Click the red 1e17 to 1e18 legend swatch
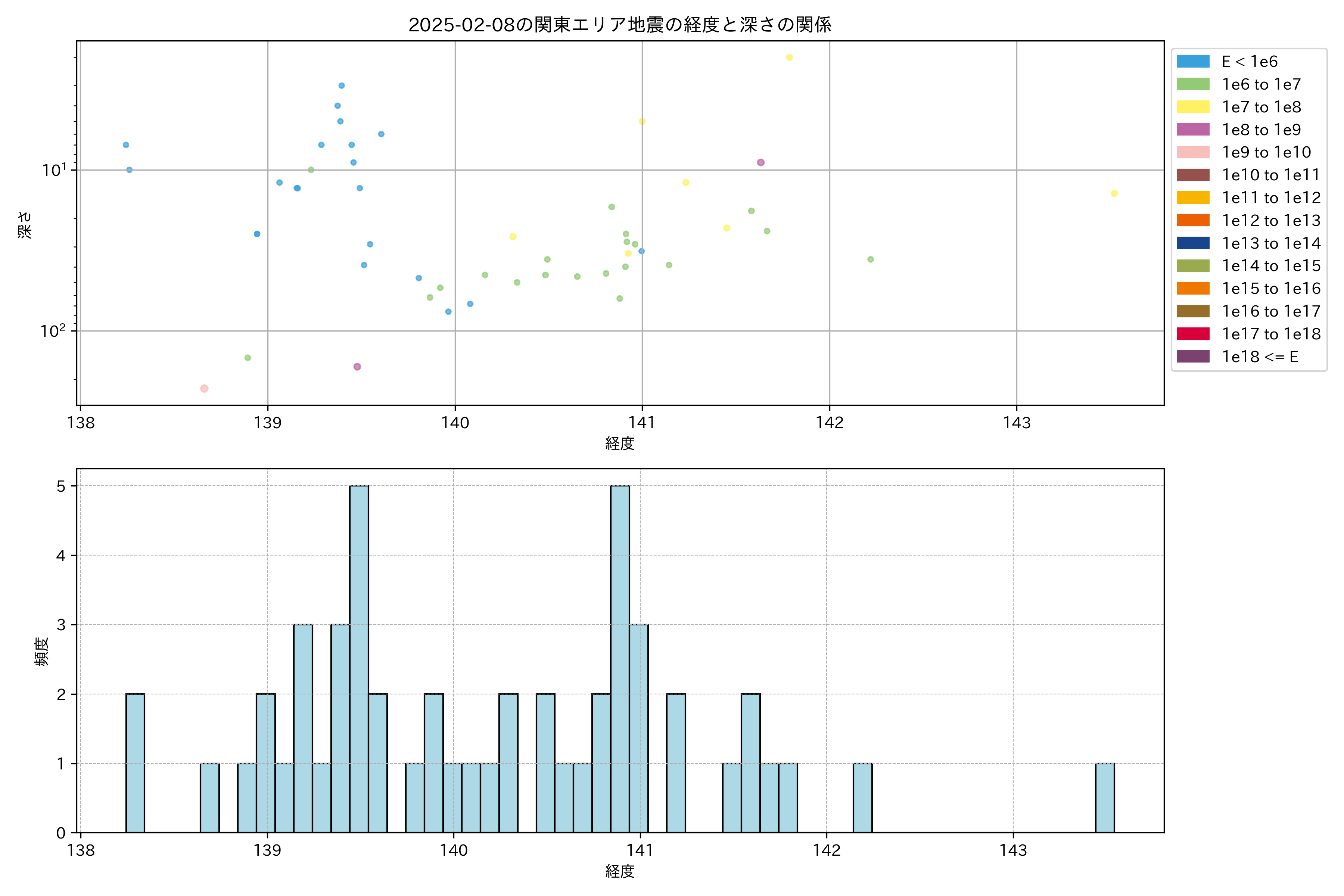The width and height of the screenshot is (1344, 896). (1193, 334)
